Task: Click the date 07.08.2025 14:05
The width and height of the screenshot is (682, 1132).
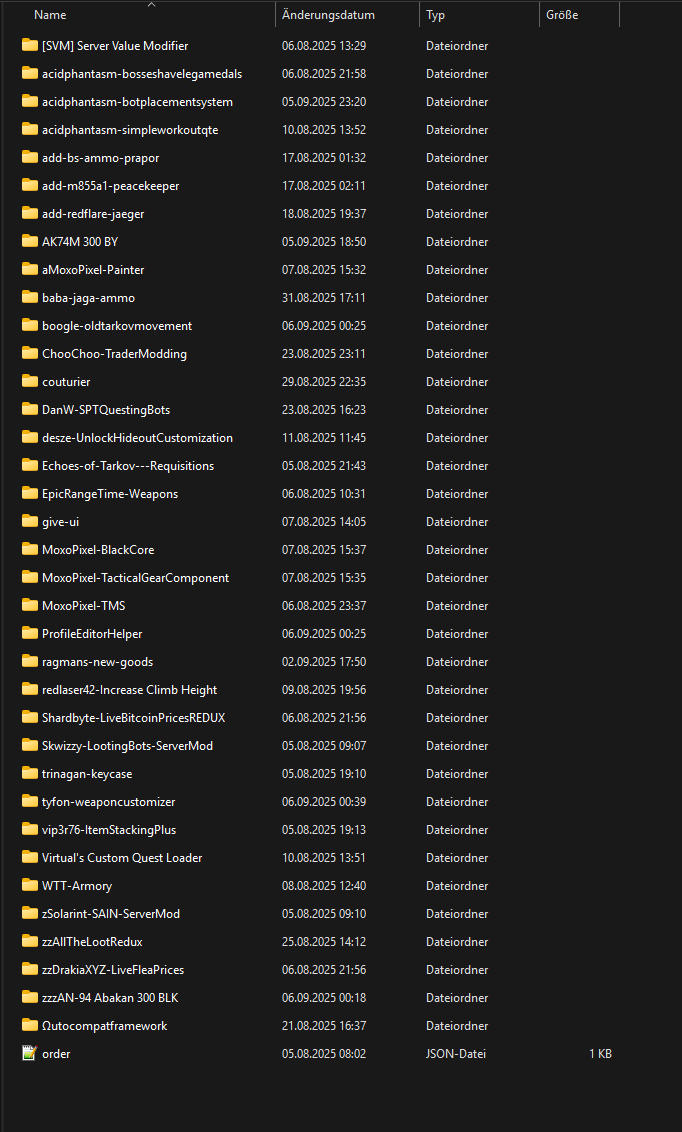Action: click(x=324, y=521)
